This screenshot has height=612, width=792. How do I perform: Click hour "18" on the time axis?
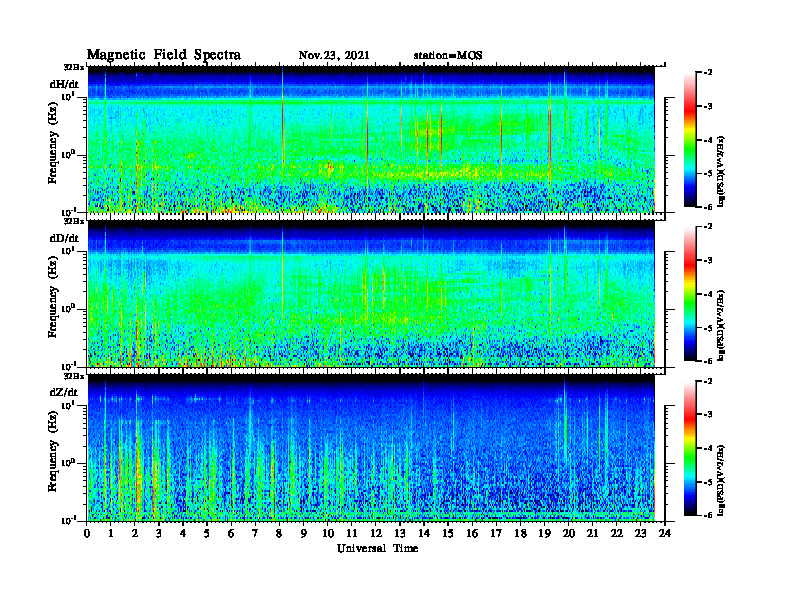[520, 534]
